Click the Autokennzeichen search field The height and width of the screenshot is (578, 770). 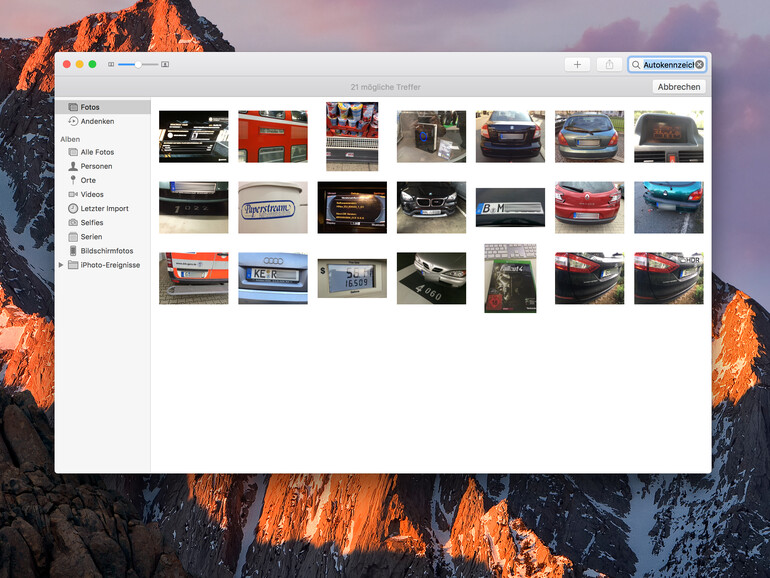pyautogui.click(x=667, y=64)
